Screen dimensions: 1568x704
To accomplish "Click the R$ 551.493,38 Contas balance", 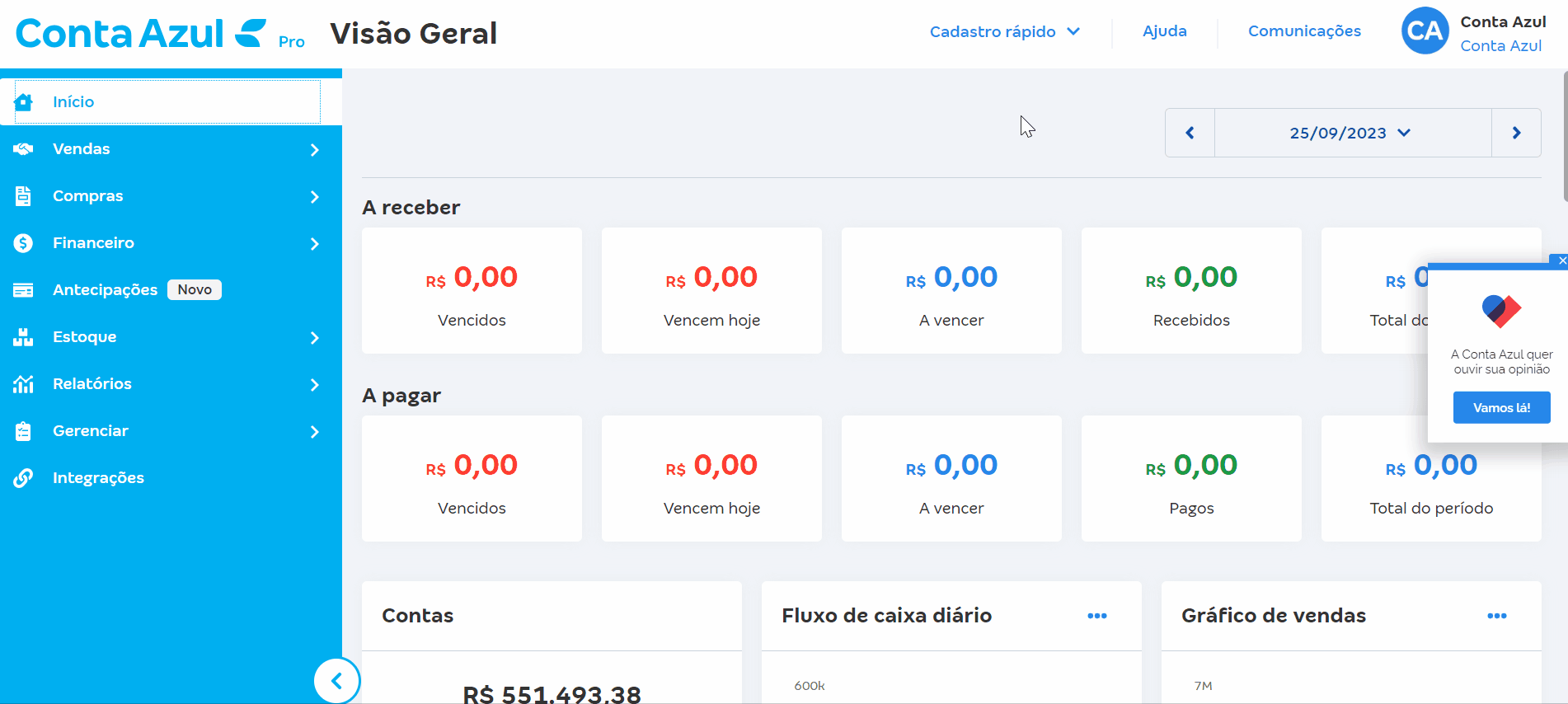I will click(552, 694).
